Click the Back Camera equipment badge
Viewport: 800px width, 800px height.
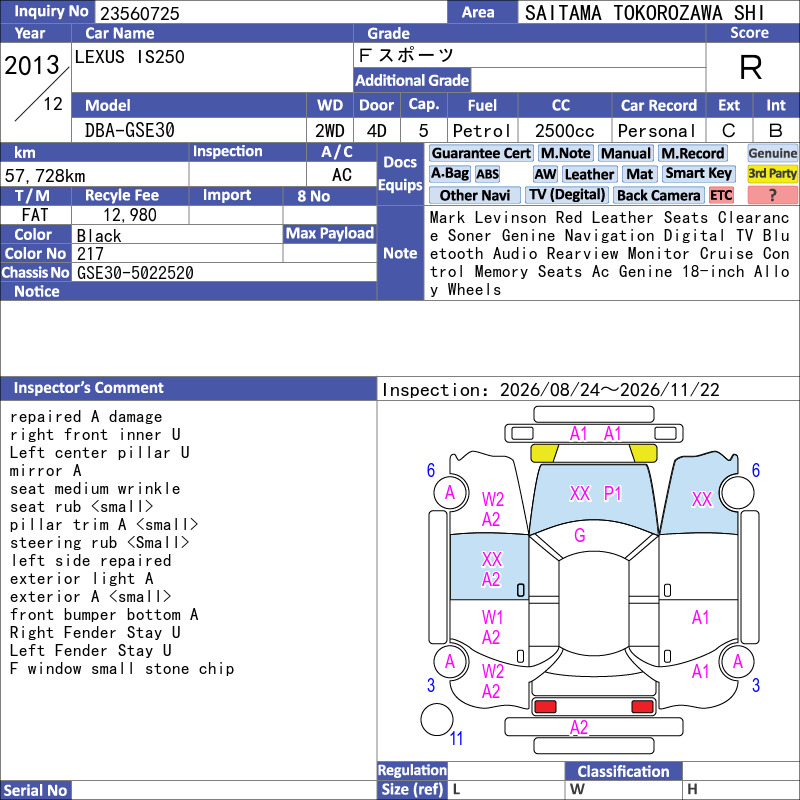[x=659, y=195]
